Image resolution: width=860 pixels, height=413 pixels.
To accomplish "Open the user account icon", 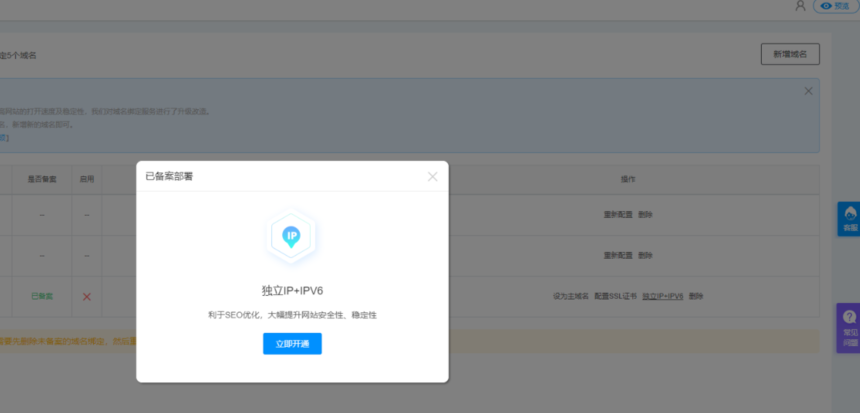I will [x=801, y=5].
